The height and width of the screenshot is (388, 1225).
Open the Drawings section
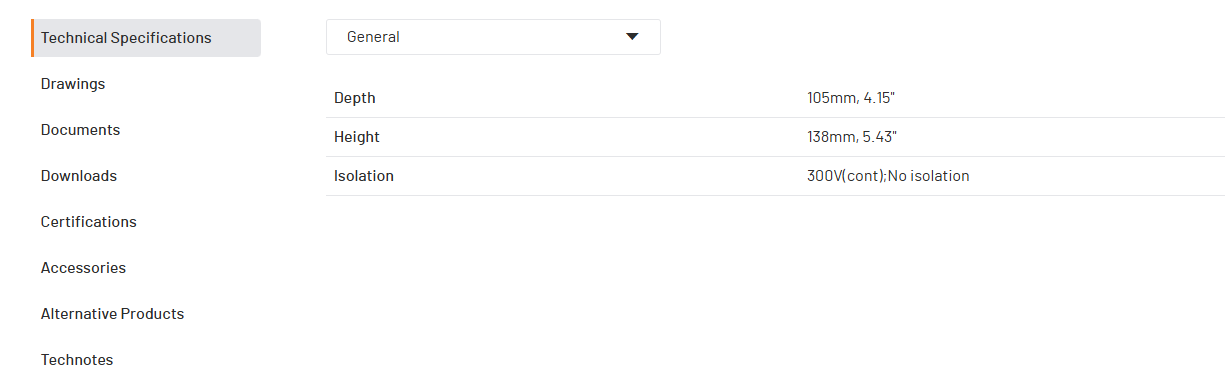[x=73, y=84]
